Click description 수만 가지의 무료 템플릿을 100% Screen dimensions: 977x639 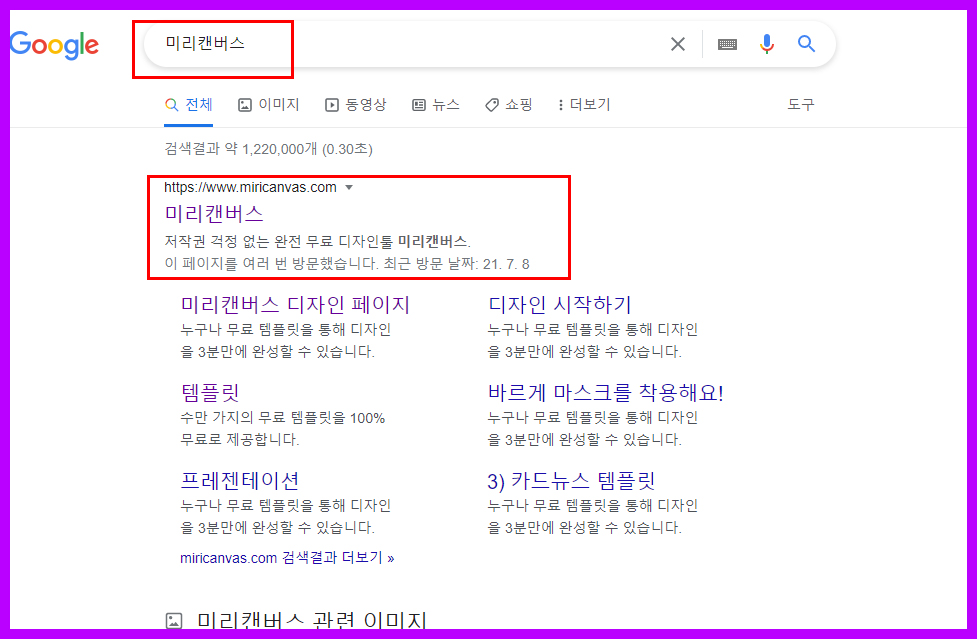click(282, 418)
